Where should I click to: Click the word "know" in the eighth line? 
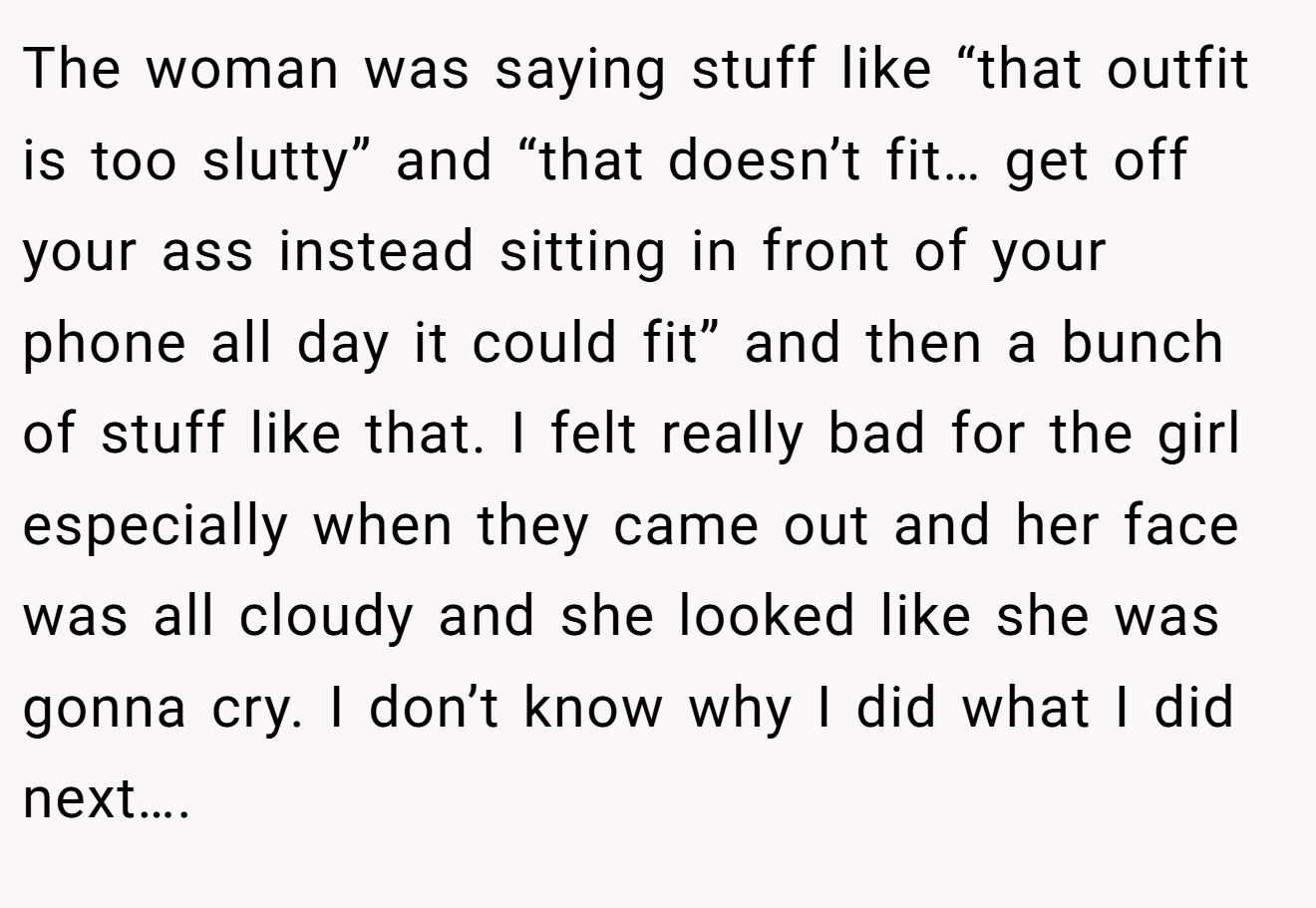[x=593, y=708]
